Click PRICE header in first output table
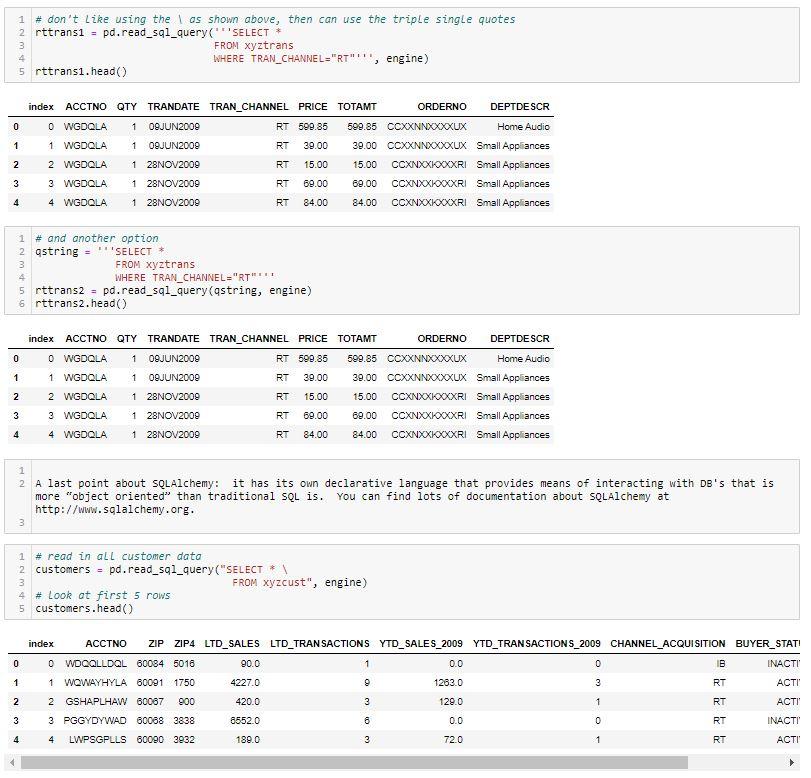Image resolution: width=811 pixels, height=778 pixels. (312, 107)
